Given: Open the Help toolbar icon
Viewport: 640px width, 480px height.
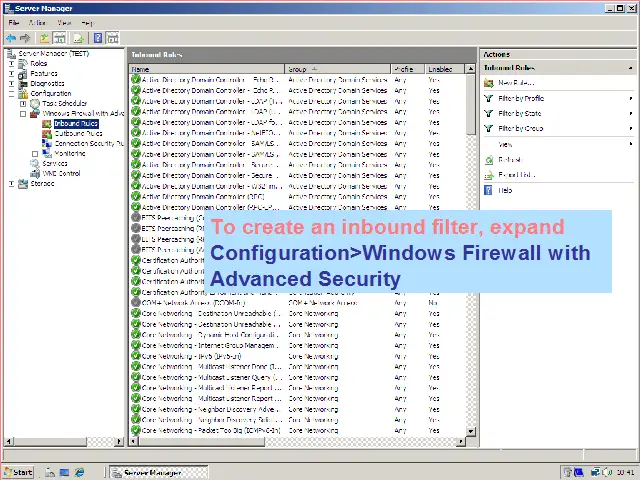Looking at the screenshot, I should [98, 38].
